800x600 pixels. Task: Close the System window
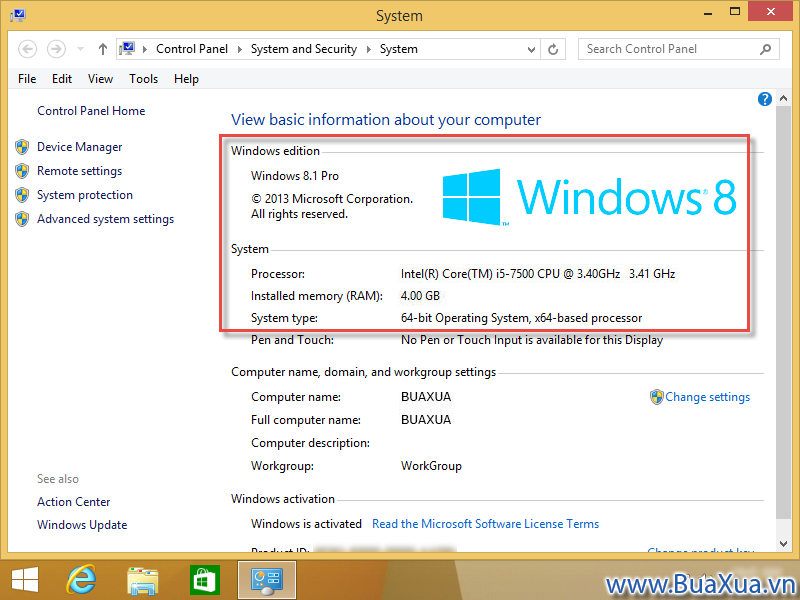[770, 11]
